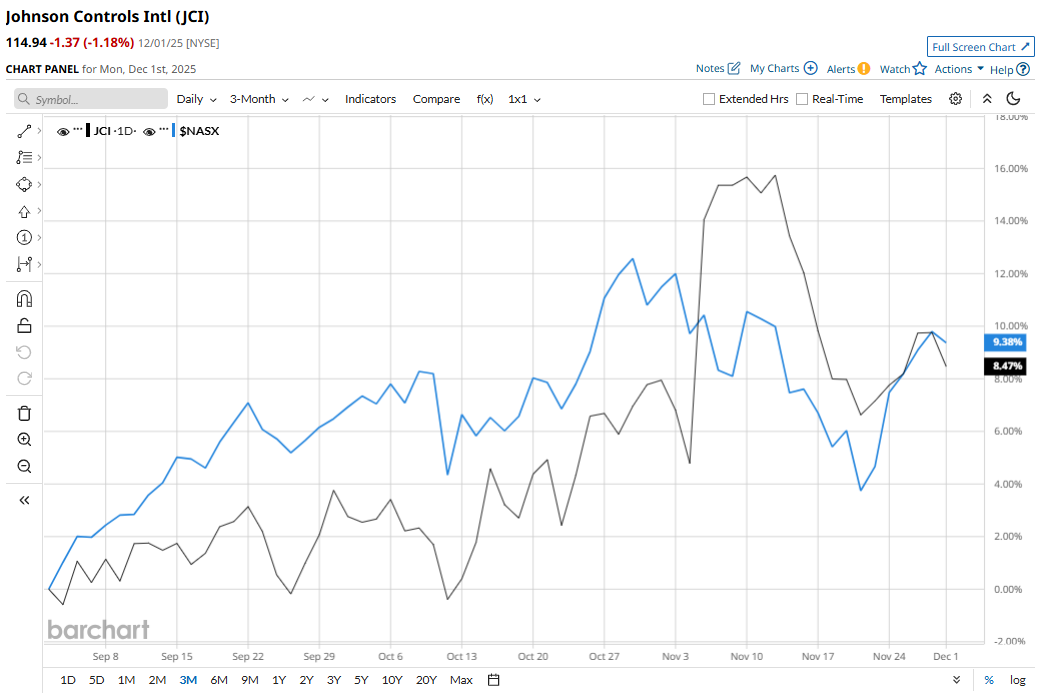This screenshot has width=1038, height=699.
Task: Select the 1Y time range
Action: (x=279, y=680)
